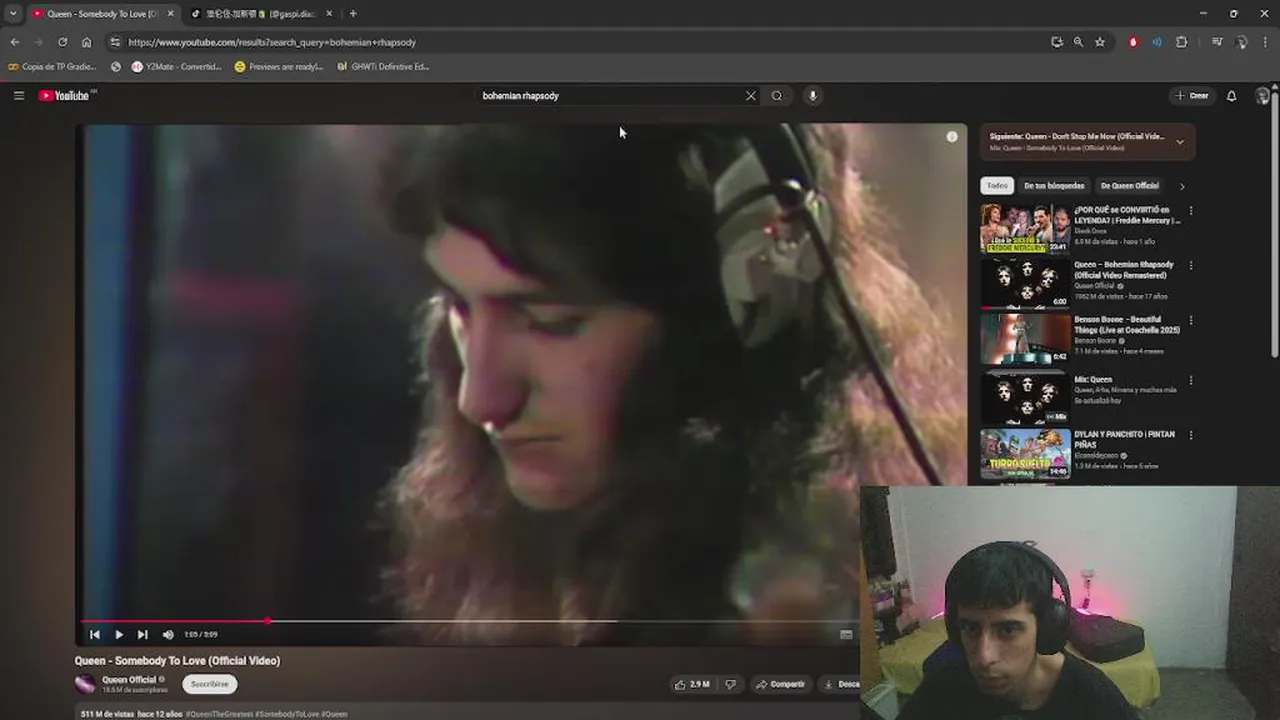Open options menu for Bohemian Rhapsody Remastered
This screenshot has width=1280, height=720.
point(1190,266)
